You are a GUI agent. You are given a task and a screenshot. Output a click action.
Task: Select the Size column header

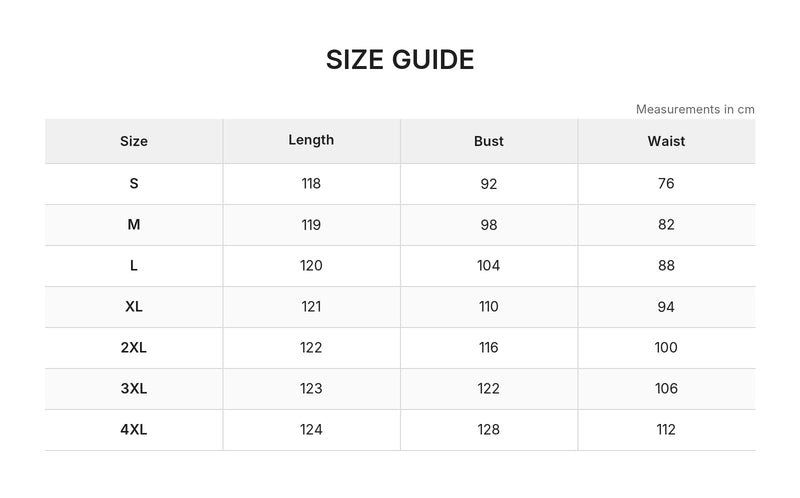click(134, 141)
